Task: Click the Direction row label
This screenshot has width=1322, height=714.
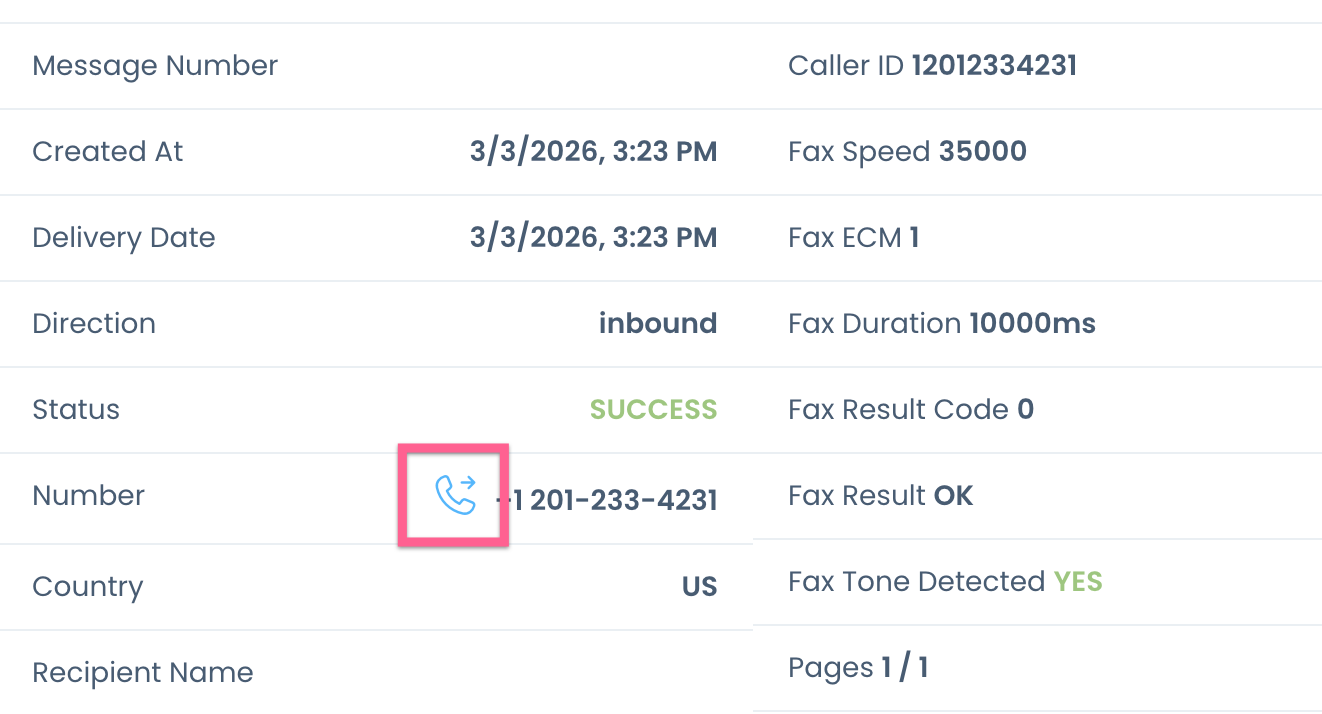Action: click(94, 324)
